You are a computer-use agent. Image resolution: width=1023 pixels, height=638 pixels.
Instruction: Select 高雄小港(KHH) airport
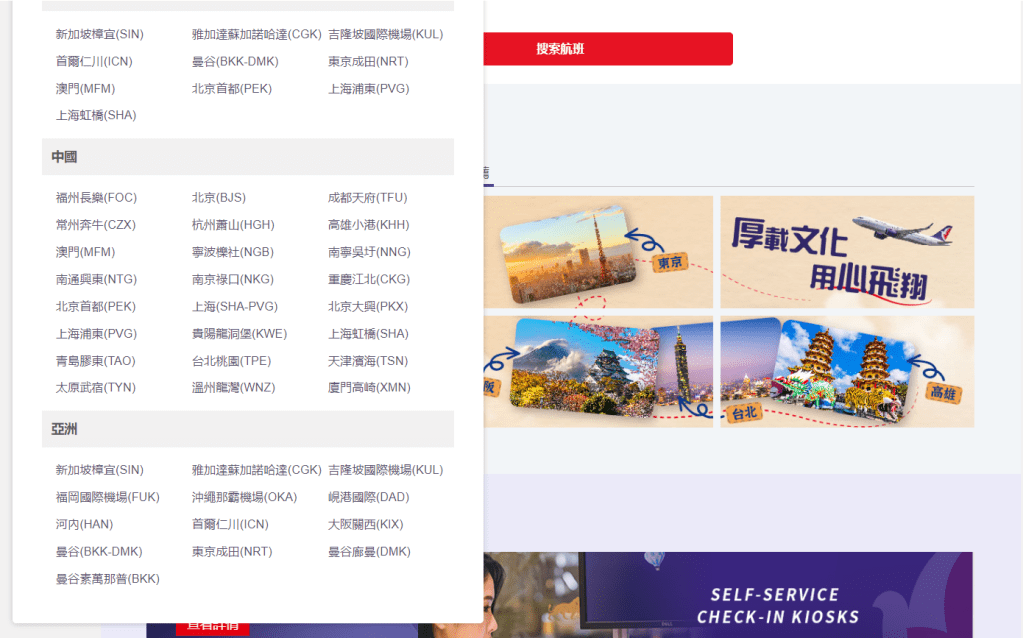pyautogui.click(x=368, y=225)
